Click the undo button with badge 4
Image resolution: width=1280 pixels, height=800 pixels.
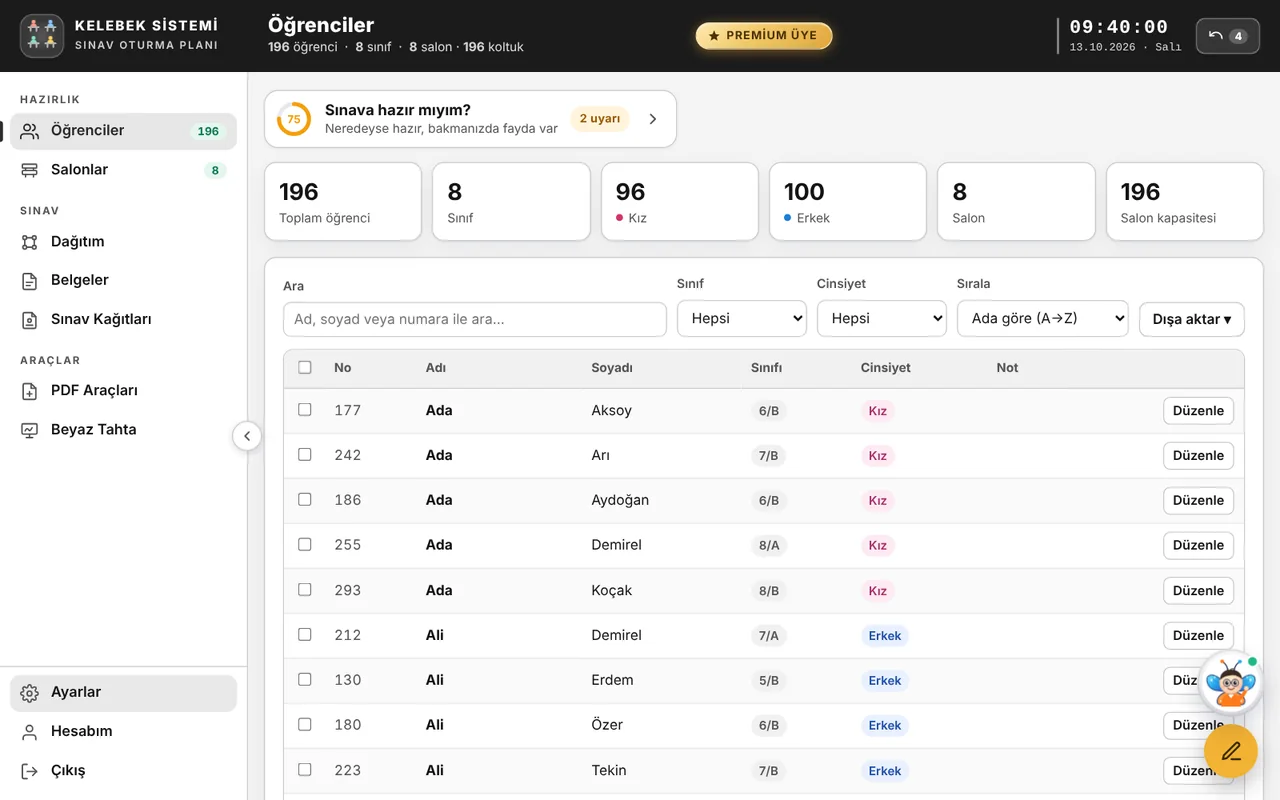1227,36
